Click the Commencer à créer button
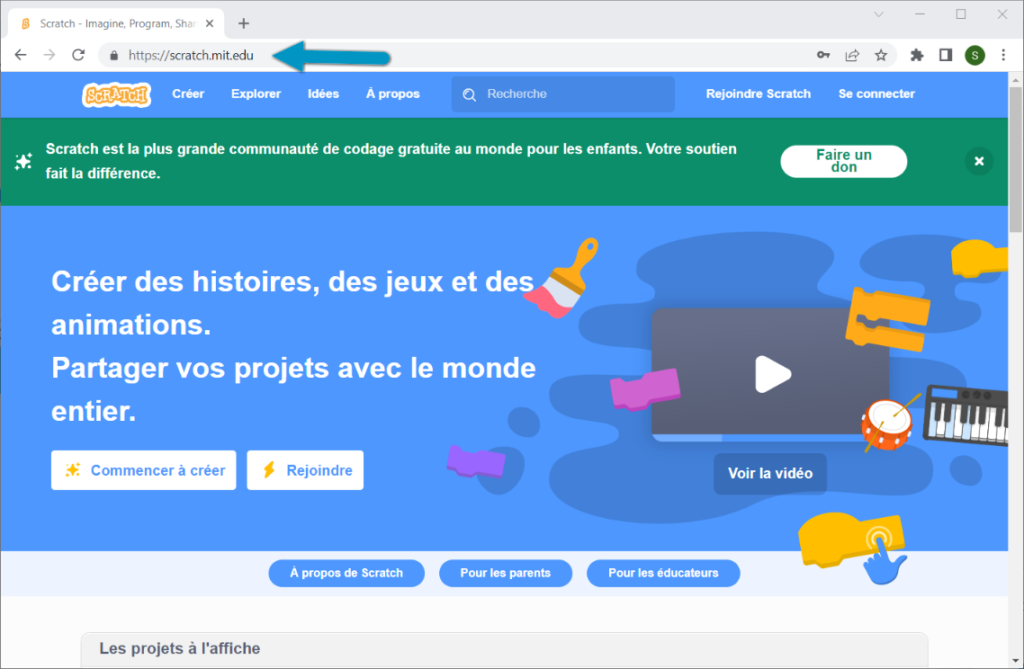The height and width of the screenshot is (669, 1024). [x=143, y=470]
